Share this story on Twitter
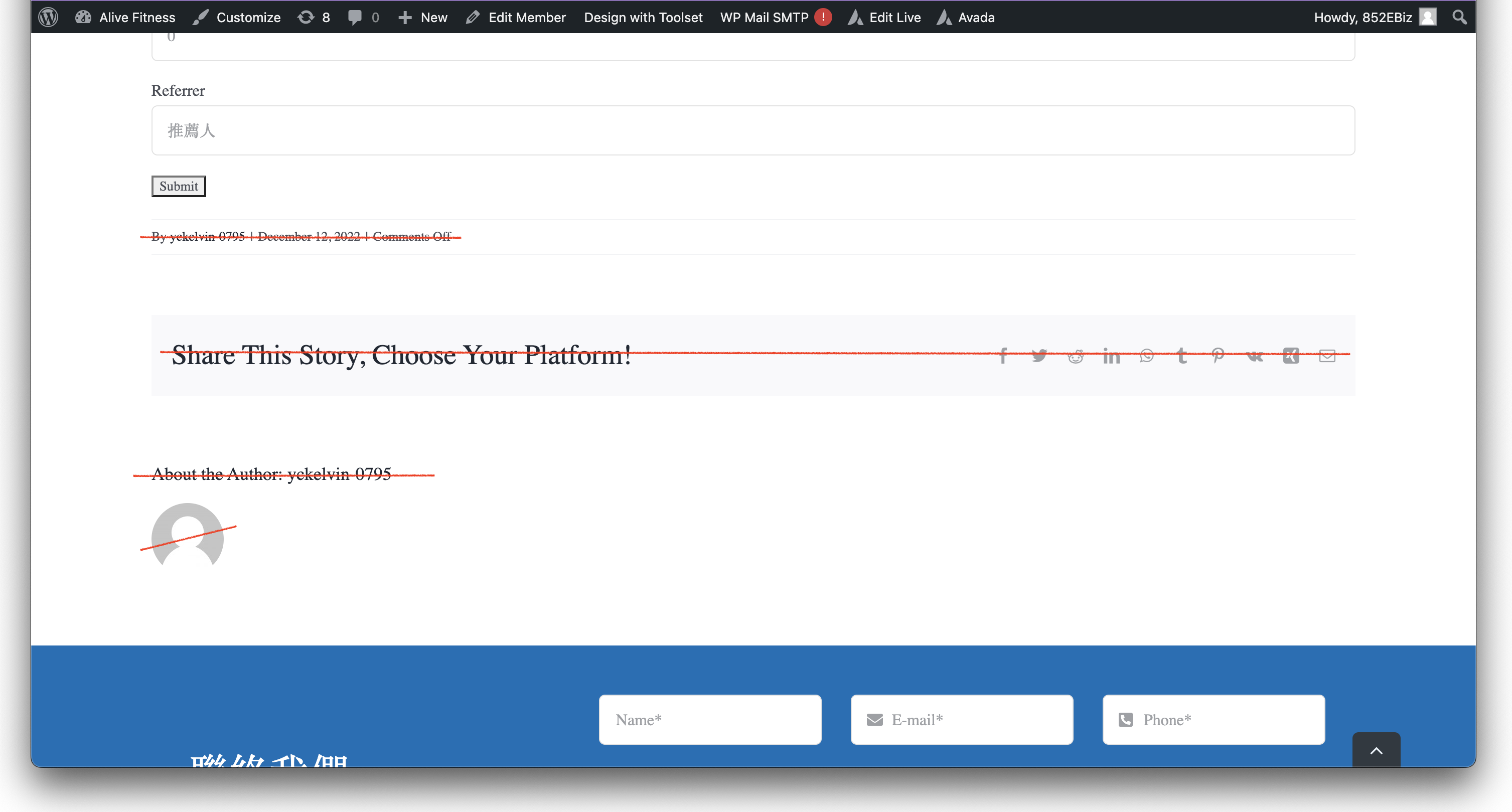This screenshot has height=812, width=1512. click(x=1039, y=356)
